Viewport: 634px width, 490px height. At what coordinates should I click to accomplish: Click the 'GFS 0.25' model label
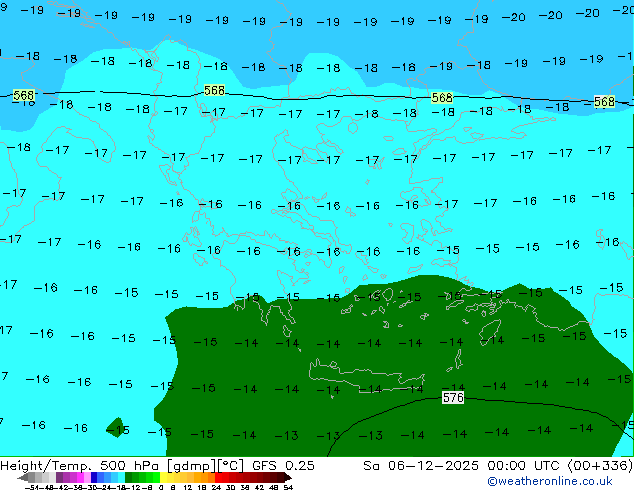pyautogui.click(x=283, y=466)
